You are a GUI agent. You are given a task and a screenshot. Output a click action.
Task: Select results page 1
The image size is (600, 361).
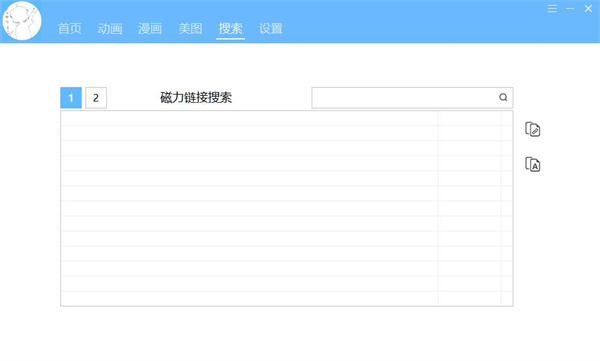click(71, 98)
